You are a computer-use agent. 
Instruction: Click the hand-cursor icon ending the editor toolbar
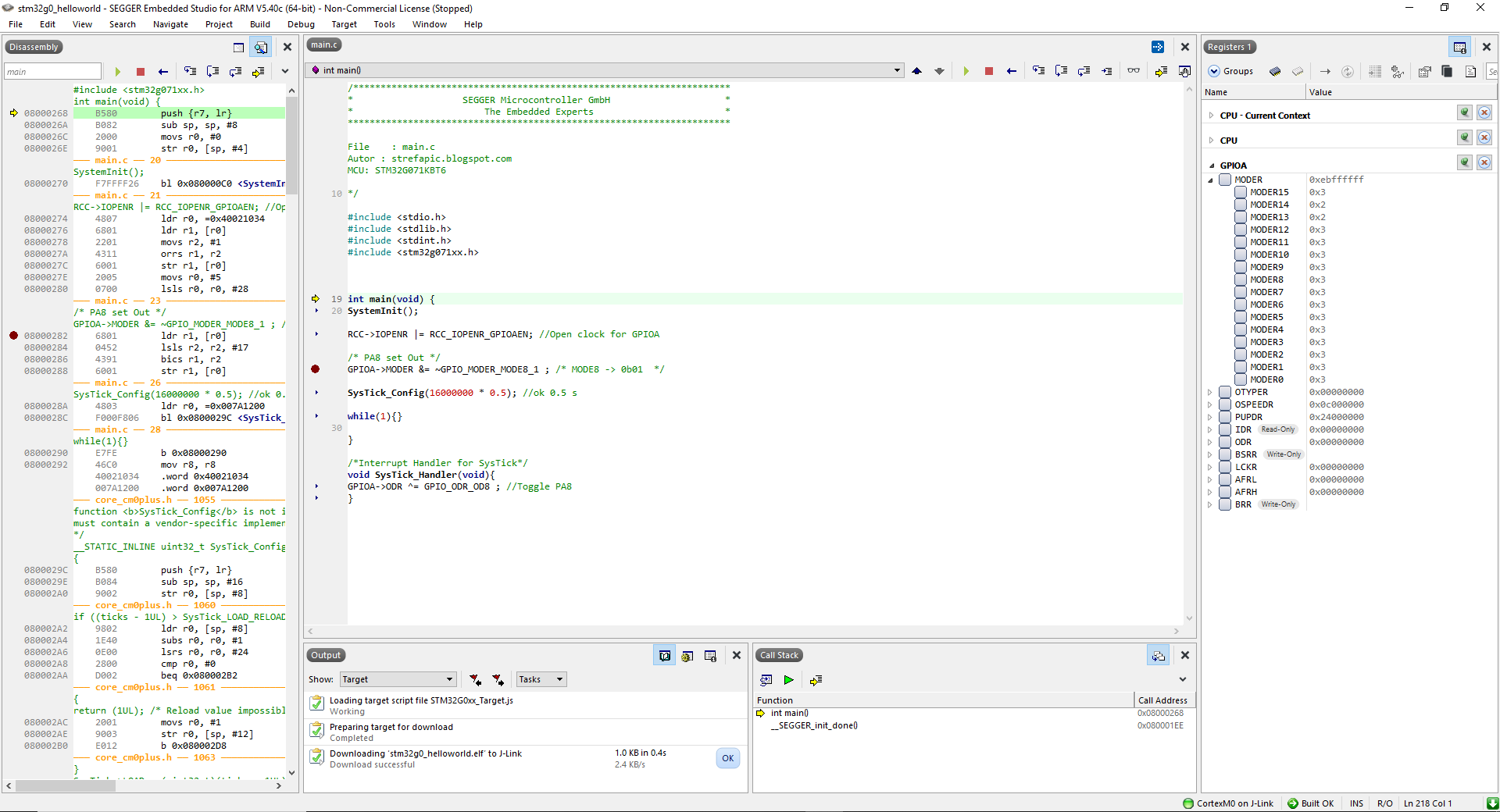click(1184, 71)
